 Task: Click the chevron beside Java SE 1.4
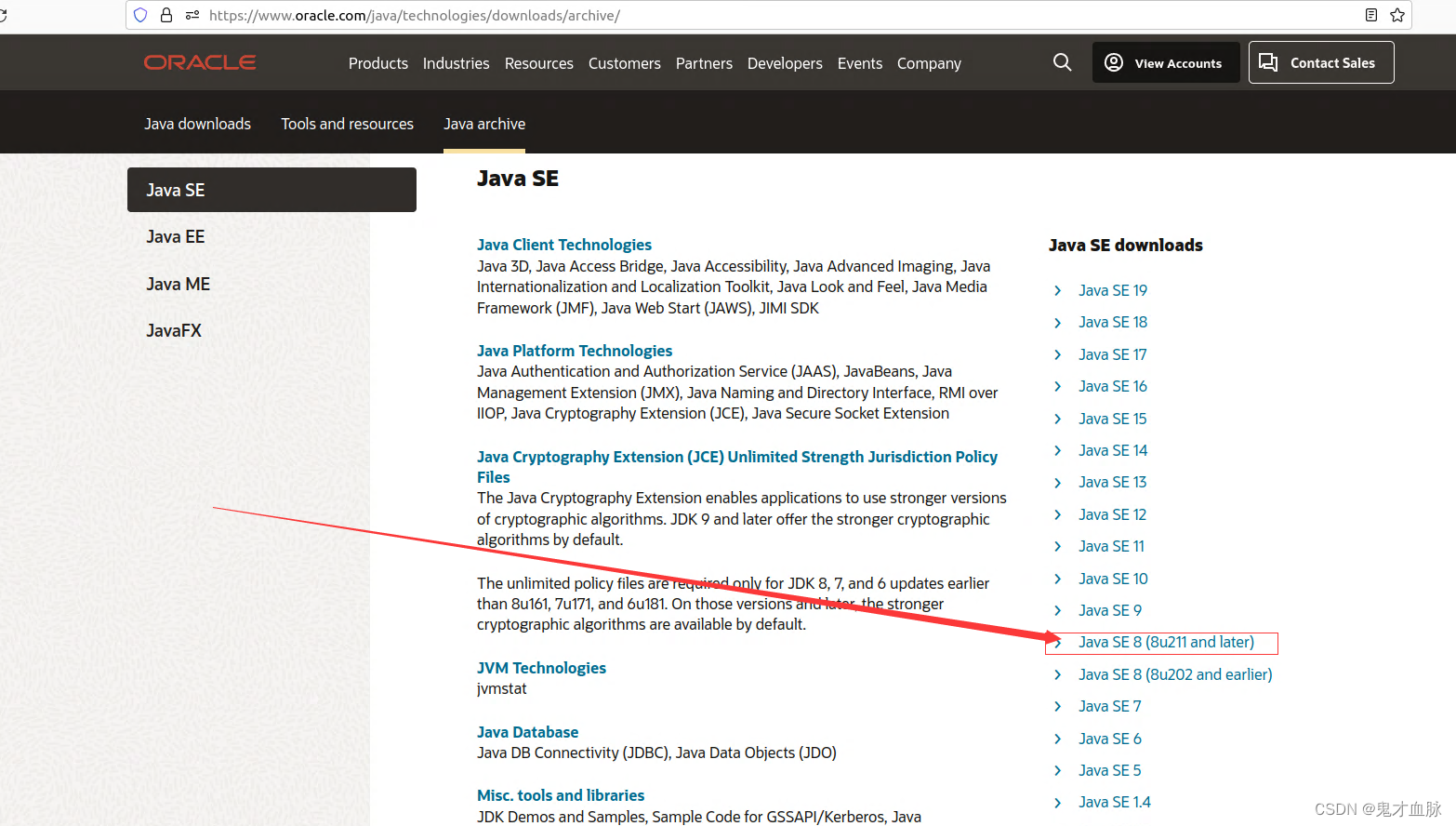pos(1058,803)
